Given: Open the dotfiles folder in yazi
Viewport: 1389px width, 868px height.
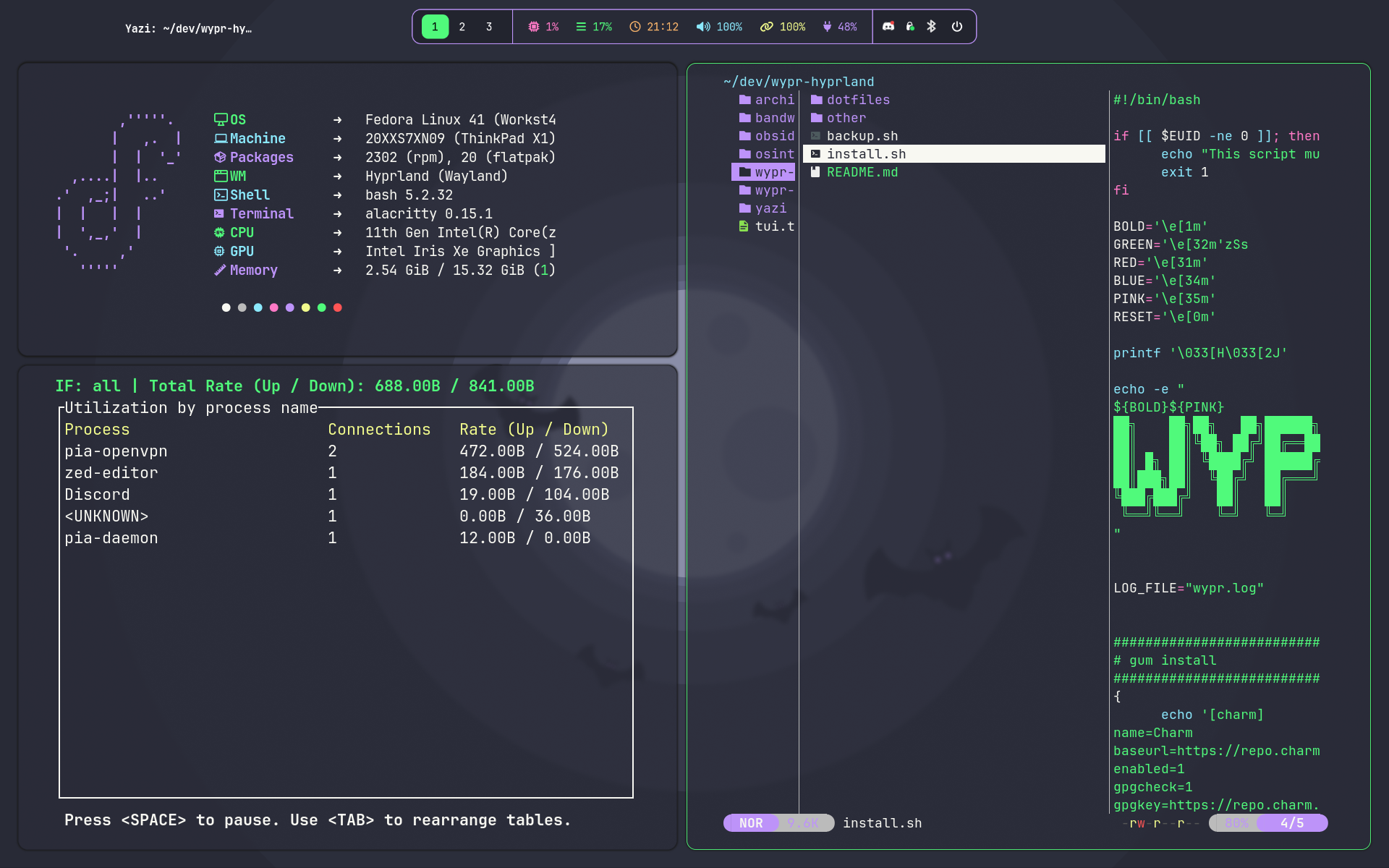Looking at the screenshot, I should [858, 100].
